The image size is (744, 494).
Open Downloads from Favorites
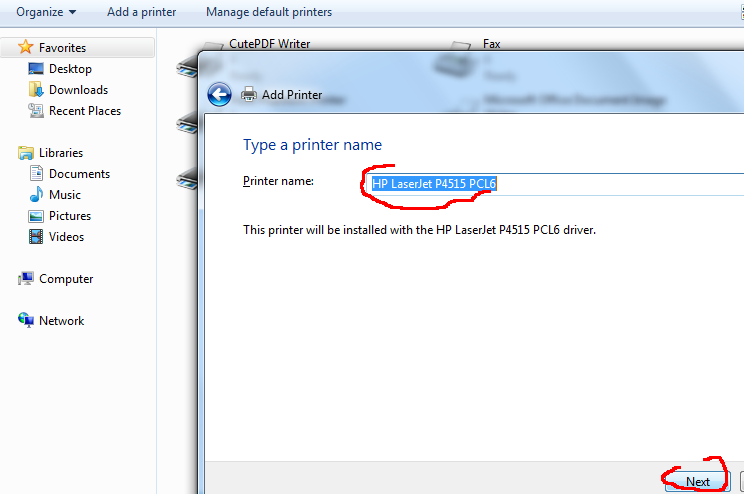point(78,90)
